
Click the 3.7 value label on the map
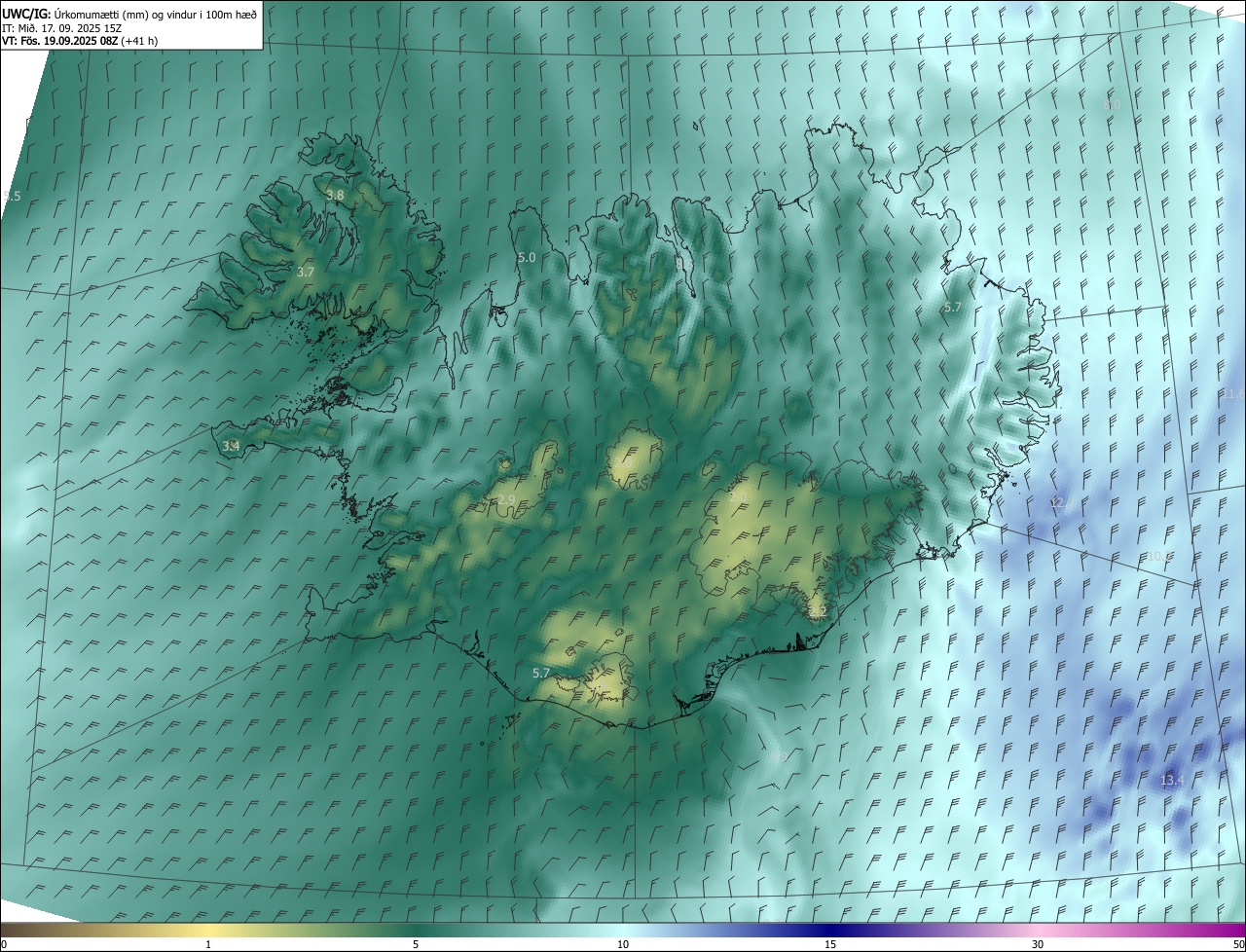[x=306, y=273]
